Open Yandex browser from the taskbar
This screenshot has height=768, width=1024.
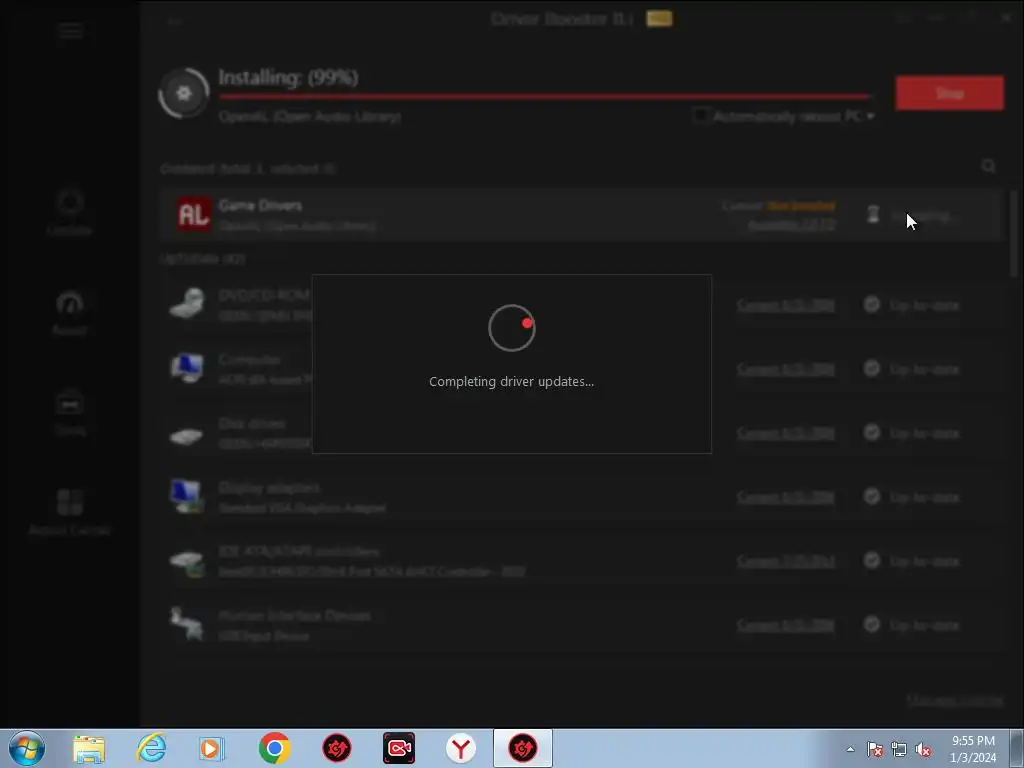[461, 748]
